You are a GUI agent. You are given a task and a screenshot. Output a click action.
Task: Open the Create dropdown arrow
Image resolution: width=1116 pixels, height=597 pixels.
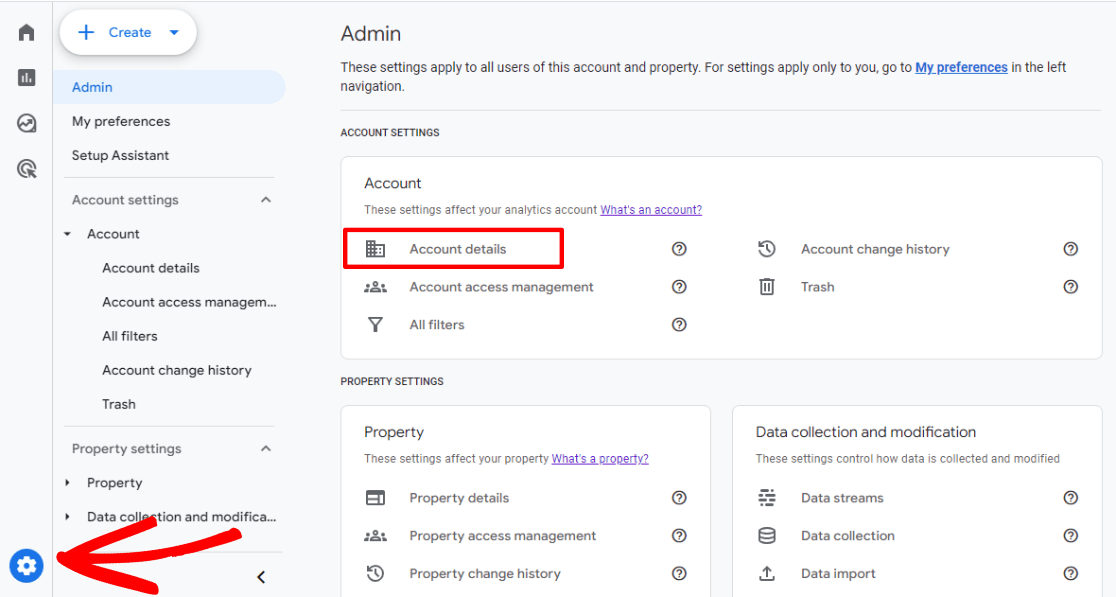click(x=174, y=32)
